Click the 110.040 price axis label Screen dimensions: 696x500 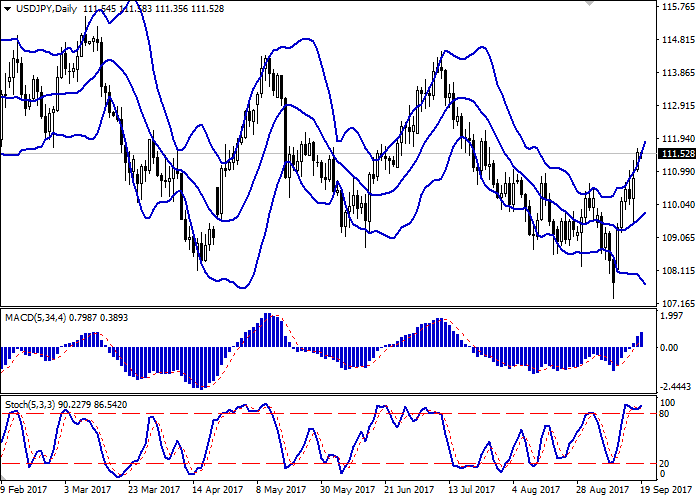(678, 205)
